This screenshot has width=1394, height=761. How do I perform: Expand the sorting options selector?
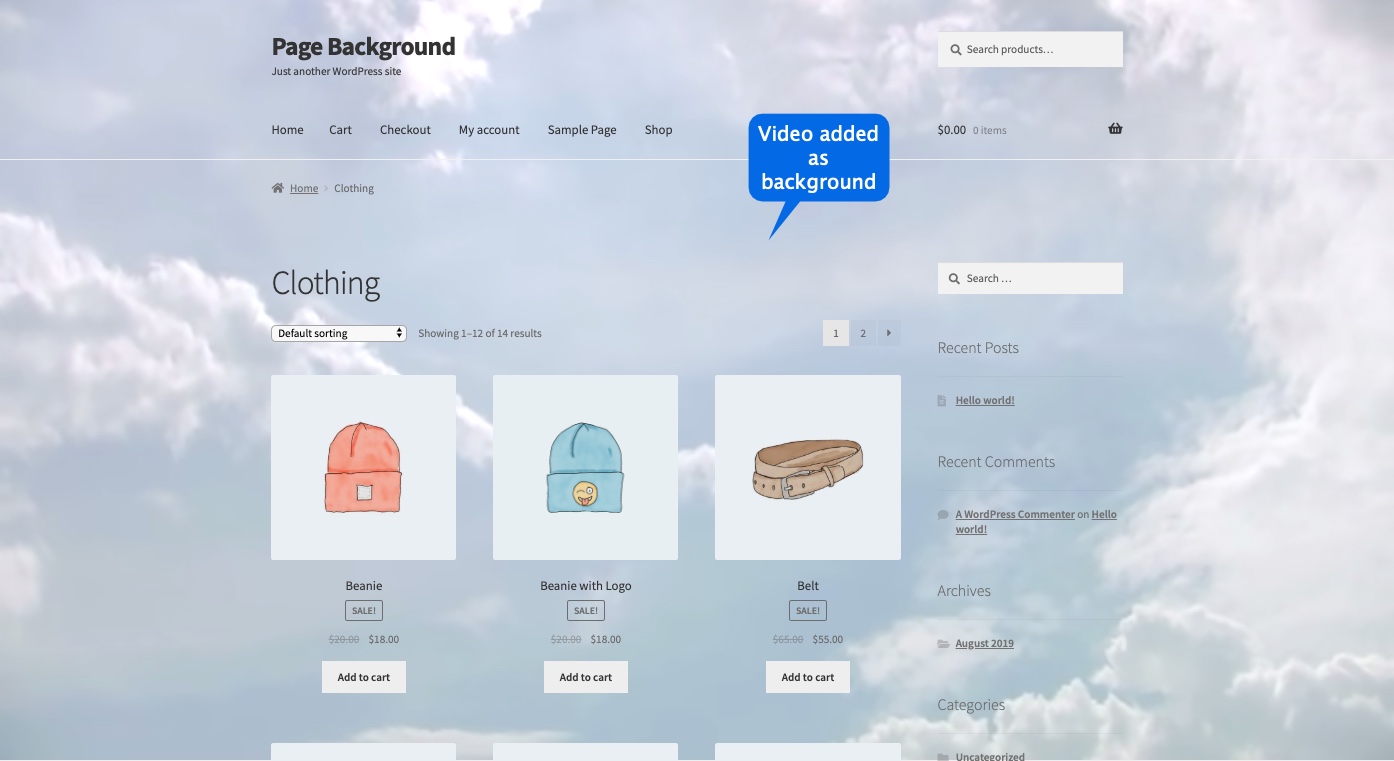pos(338,332)
